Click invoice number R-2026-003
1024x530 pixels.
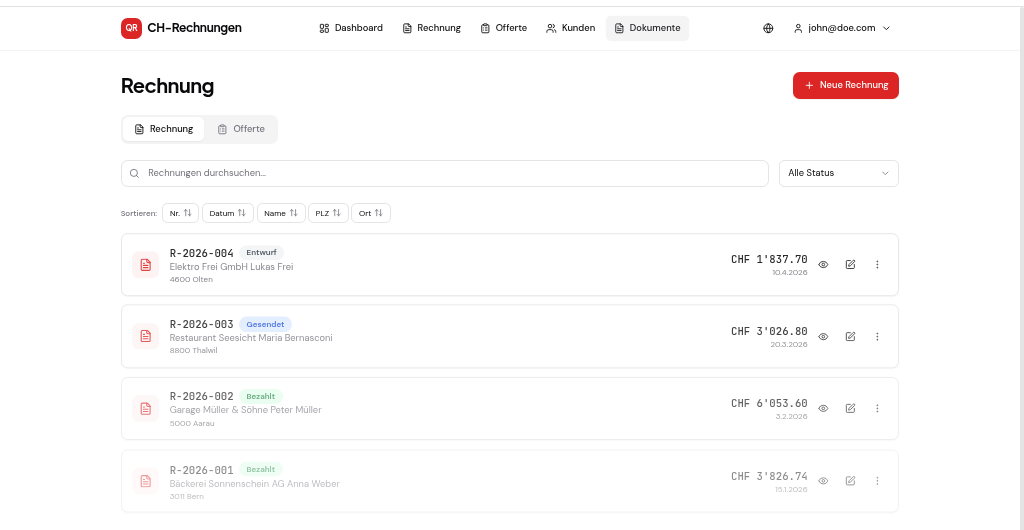pos(202,325)
